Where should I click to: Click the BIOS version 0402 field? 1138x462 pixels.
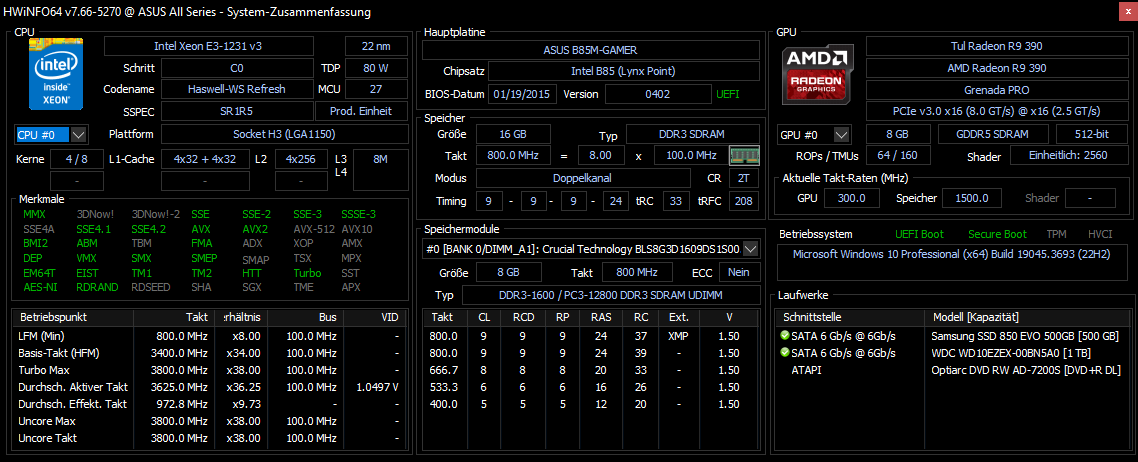(658, 94)
